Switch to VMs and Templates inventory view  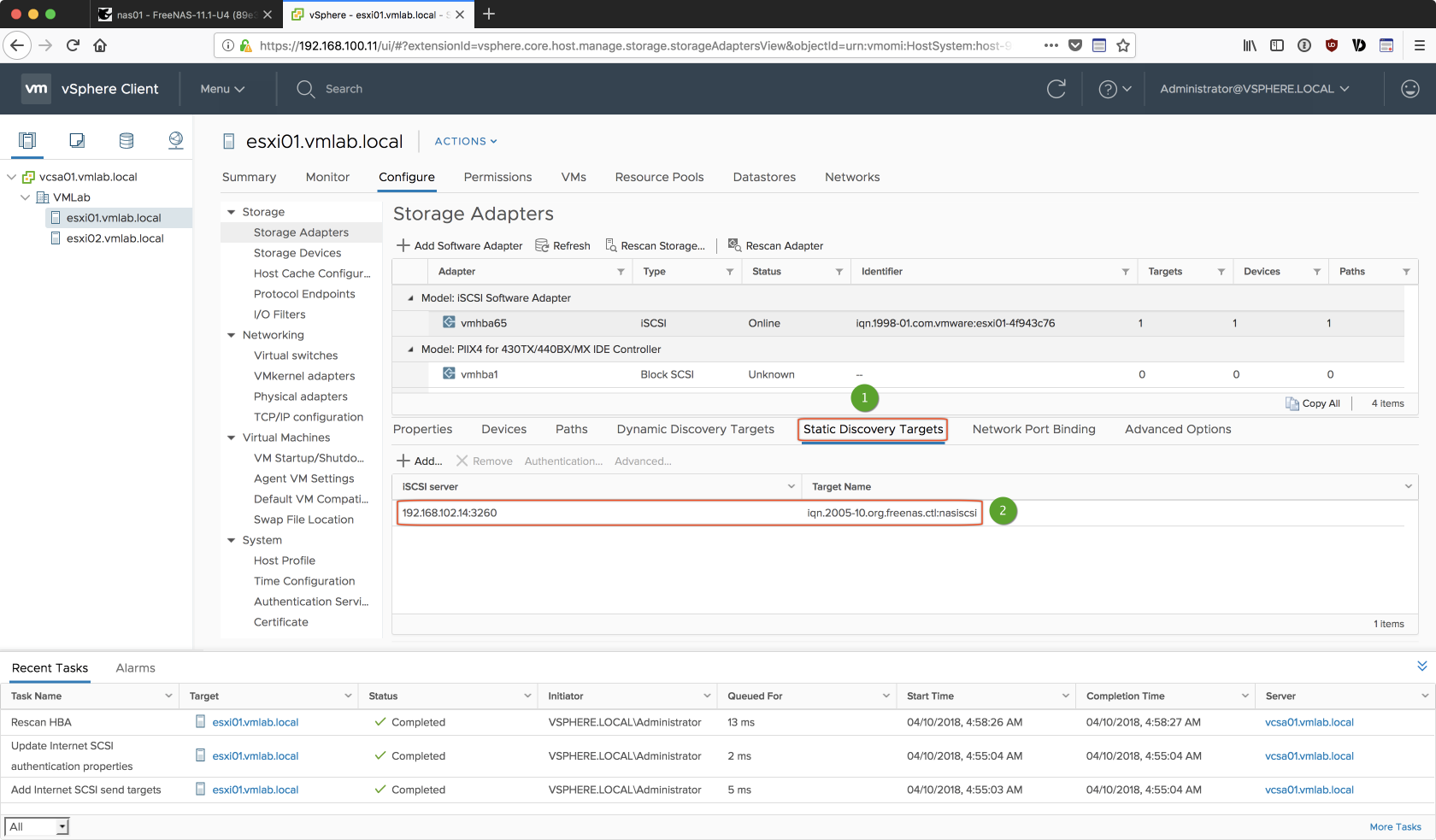77,141
